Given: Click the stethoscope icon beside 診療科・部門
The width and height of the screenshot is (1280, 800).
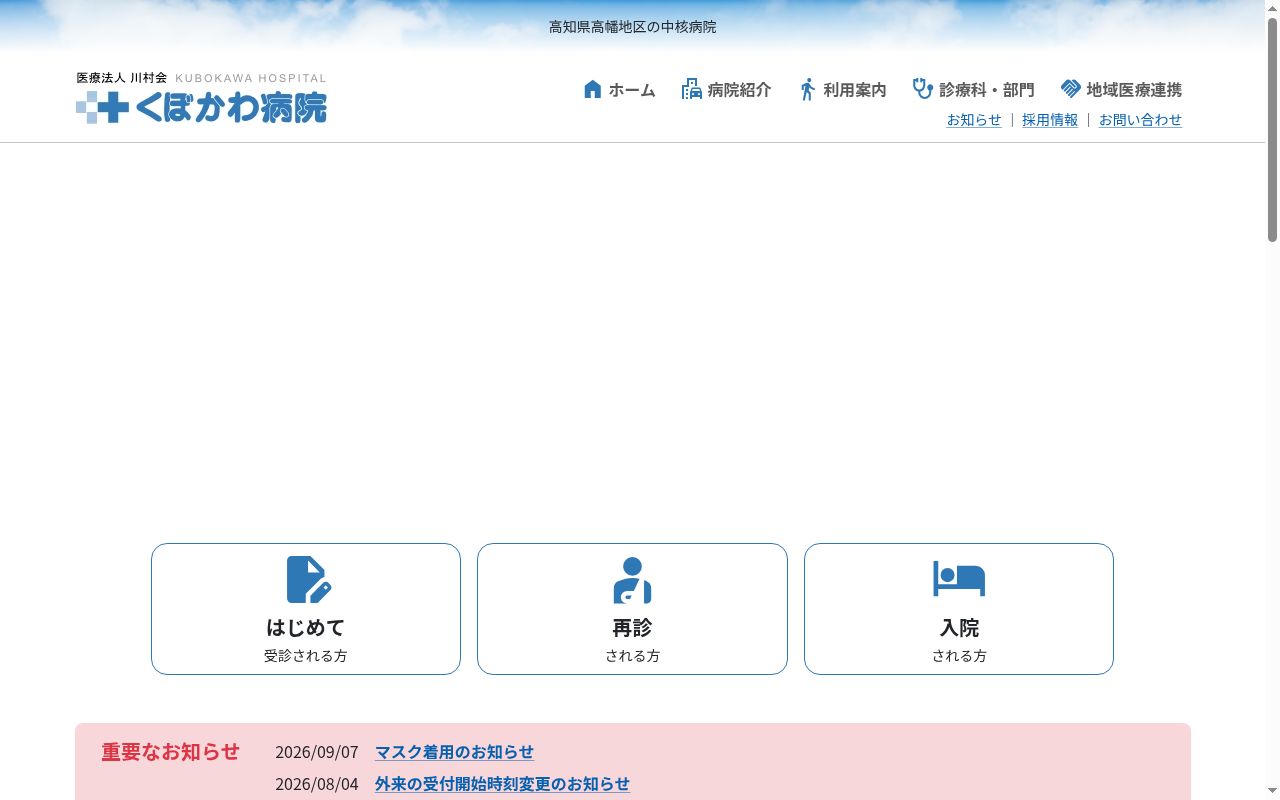Looking at the screenshot, I should 923,89.
